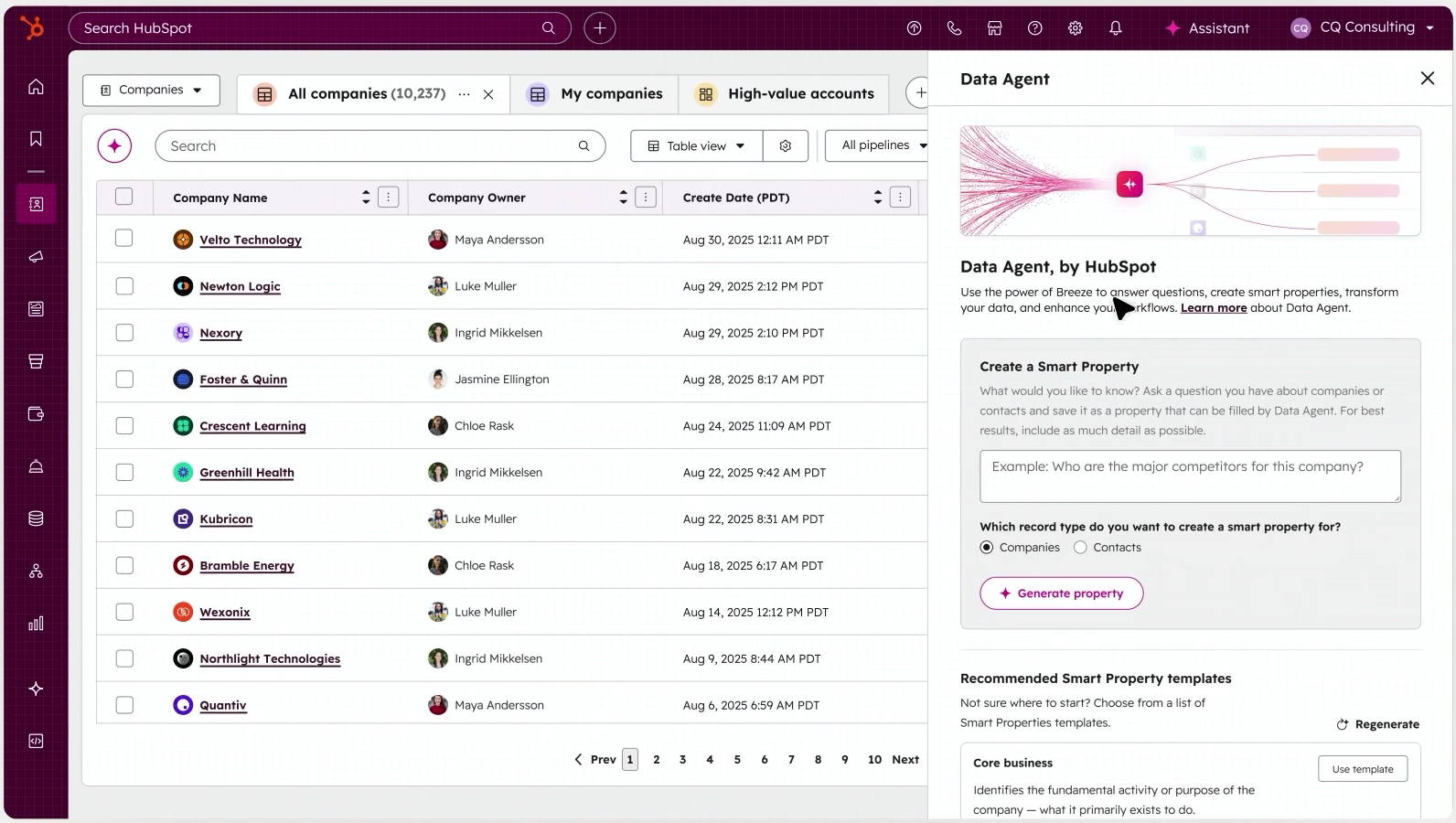Sort by Company Name column arrows
Screen dimensions: 1456x823
coord(366,198)
